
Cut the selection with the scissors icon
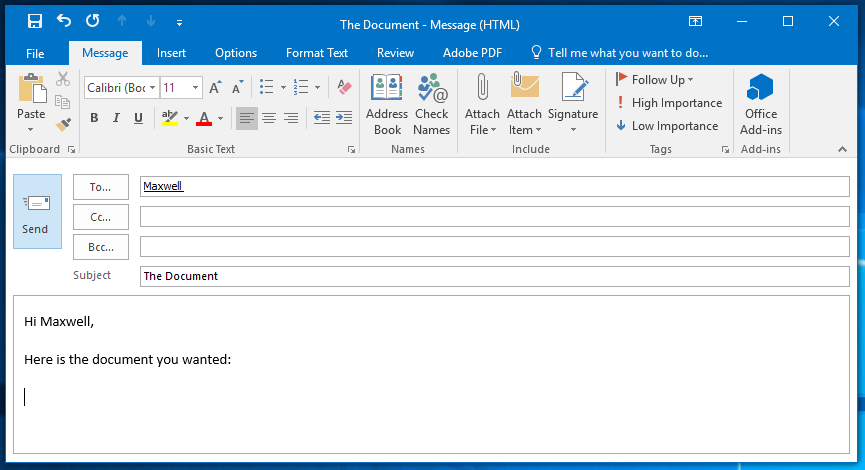[x=63, y=79]
